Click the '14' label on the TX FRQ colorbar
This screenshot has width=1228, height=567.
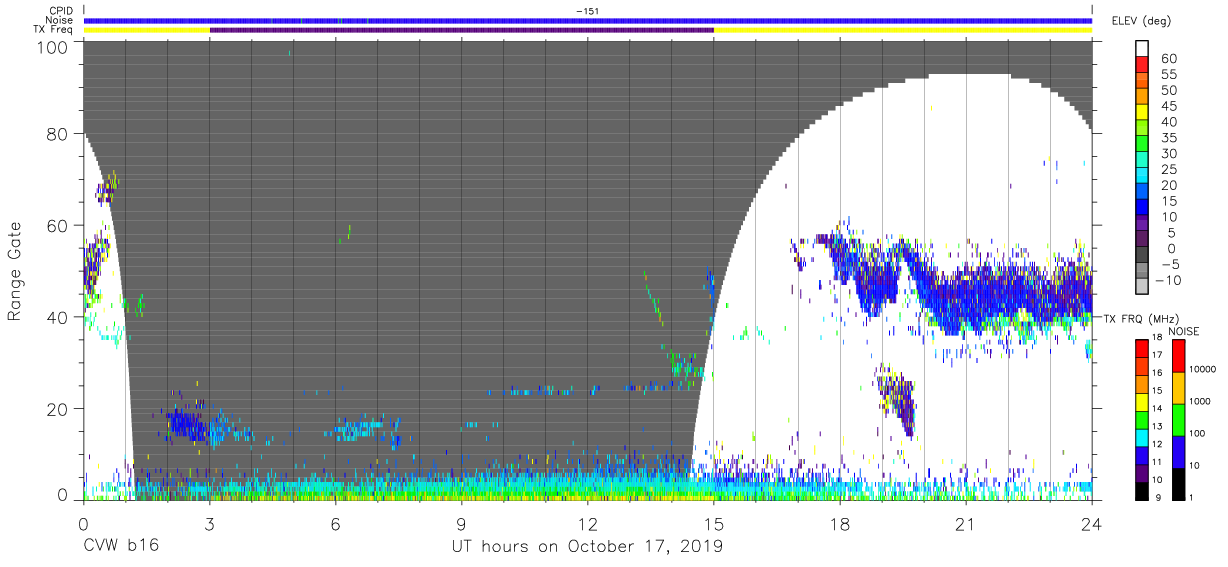[x=1157, y=408]
